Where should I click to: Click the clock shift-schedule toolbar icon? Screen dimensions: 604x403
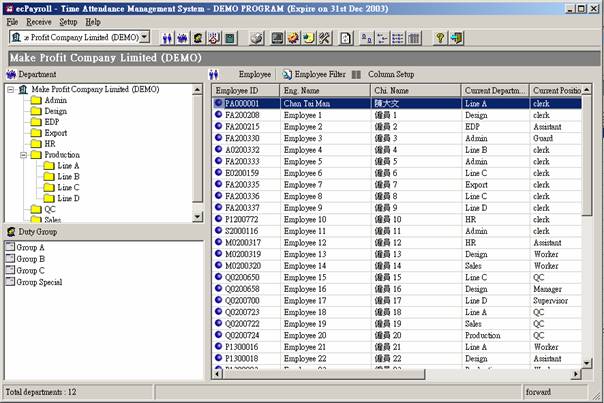coord(214,38)
